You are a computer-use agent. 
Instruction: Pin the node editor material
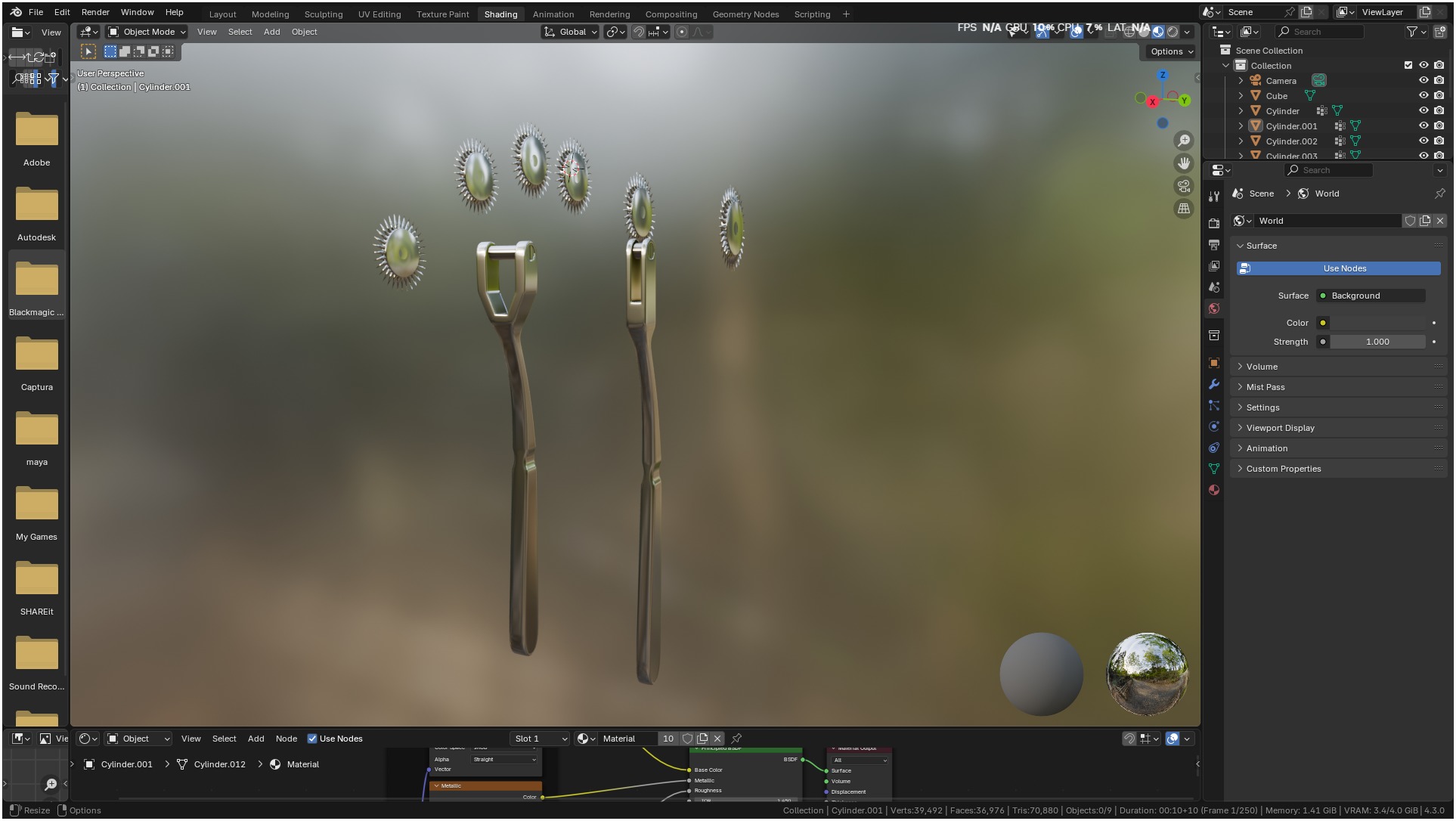click(x=736, y=739)
